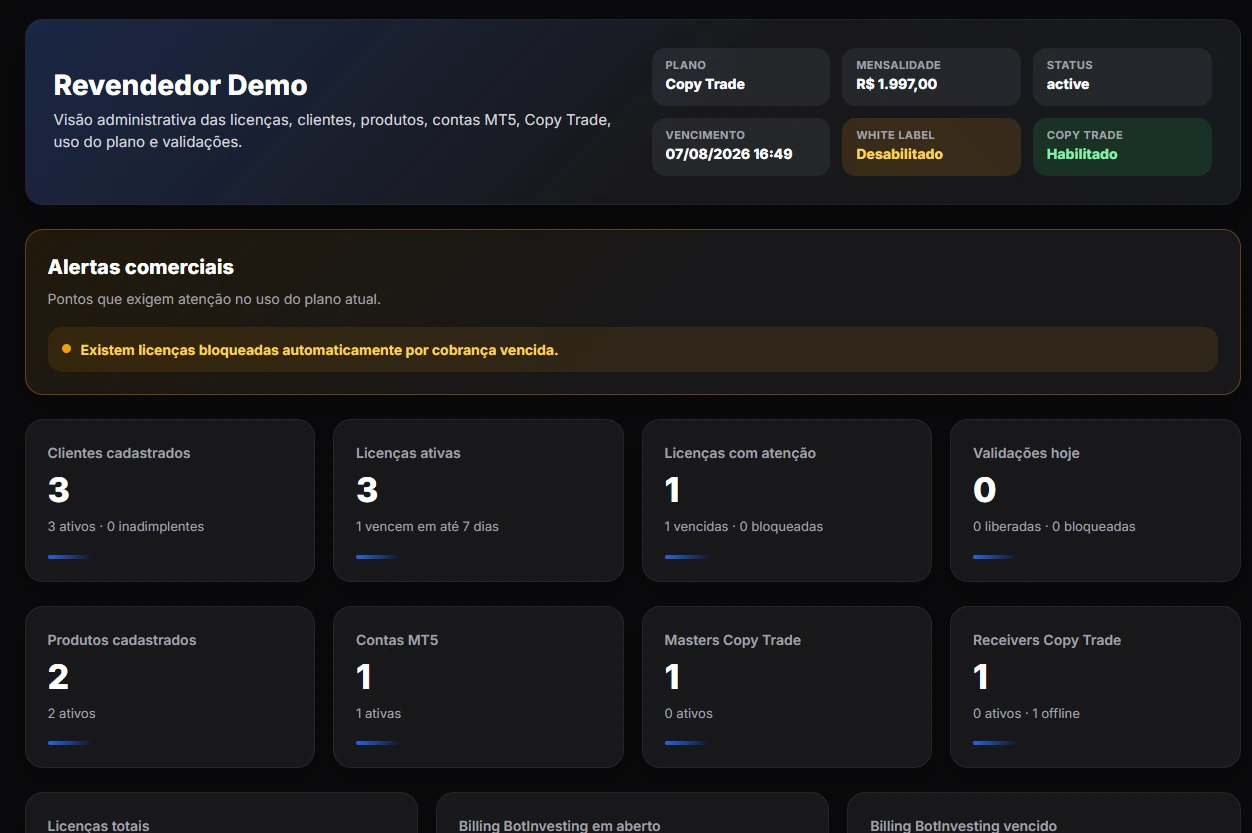This screenshot has width=1252, height=833.
Task: Open the Licenças ativas card
Action: pos(478,500)
